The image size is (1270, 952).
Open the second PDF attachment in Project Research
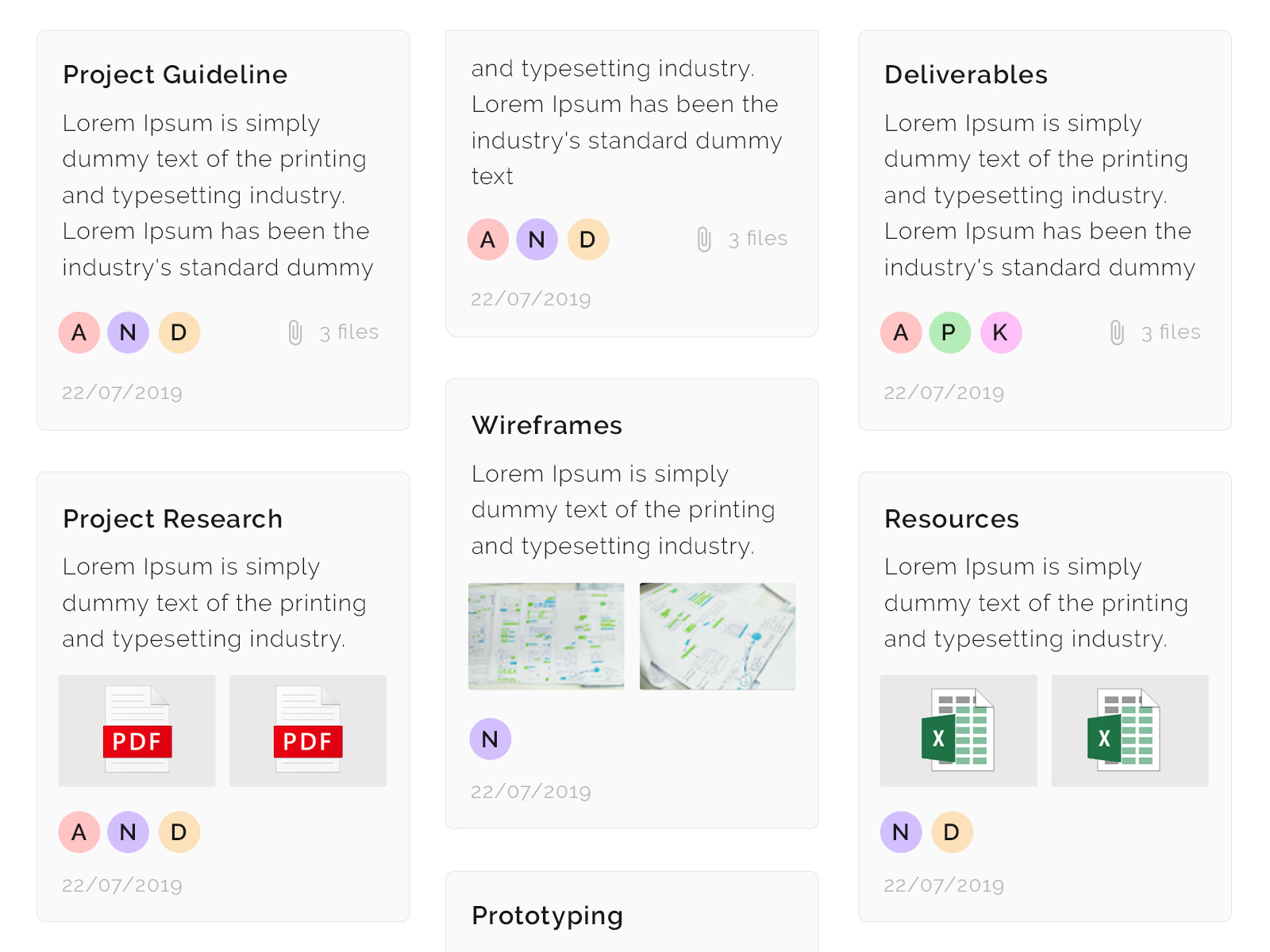pyautogui.click(x=307, y=730)
